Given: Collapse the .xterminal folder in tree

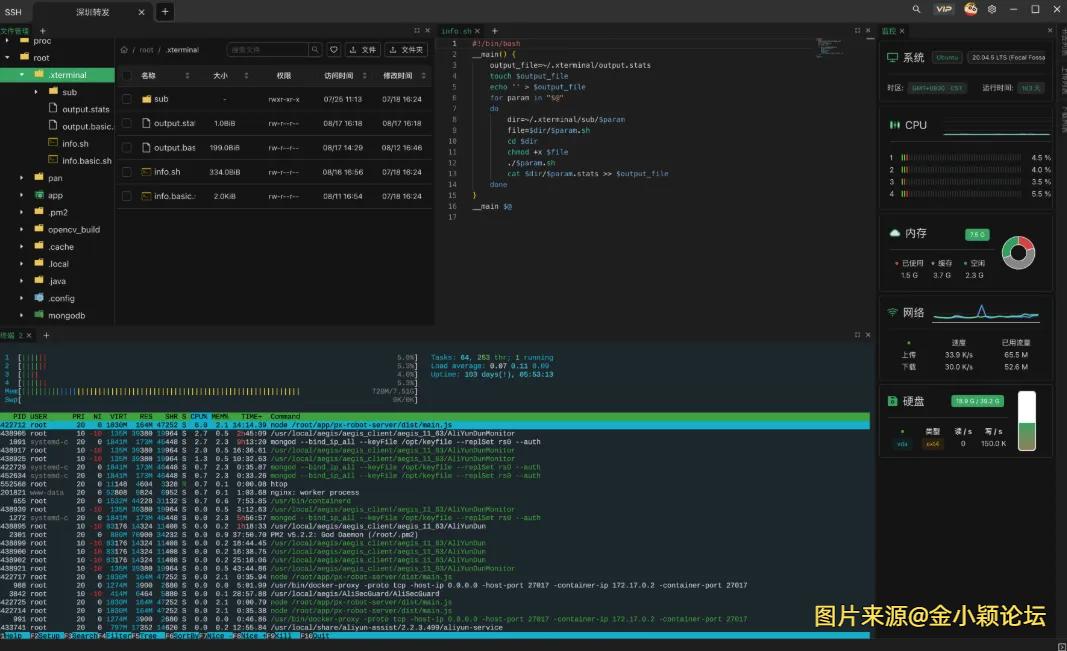Looking at the screenshot, I should pos(22,75).
